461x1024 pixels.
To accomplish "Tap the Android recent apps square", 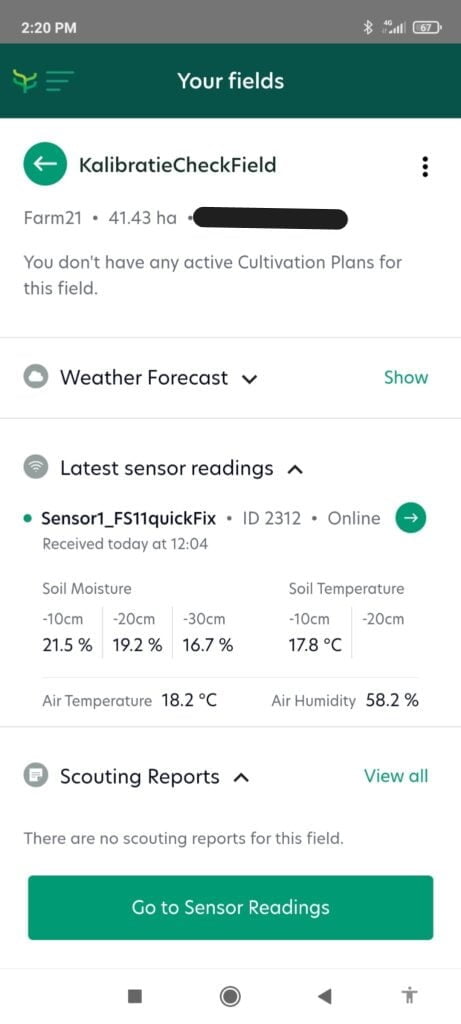I will coord(135,995).
